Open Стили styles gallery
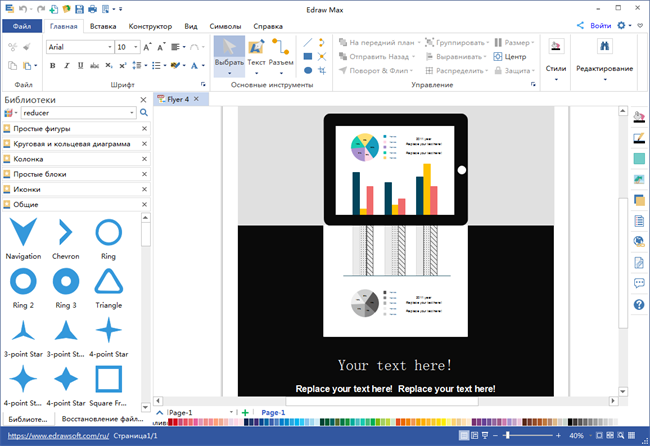The width and height of the screenshot is (650, 446). coord(555,58)
